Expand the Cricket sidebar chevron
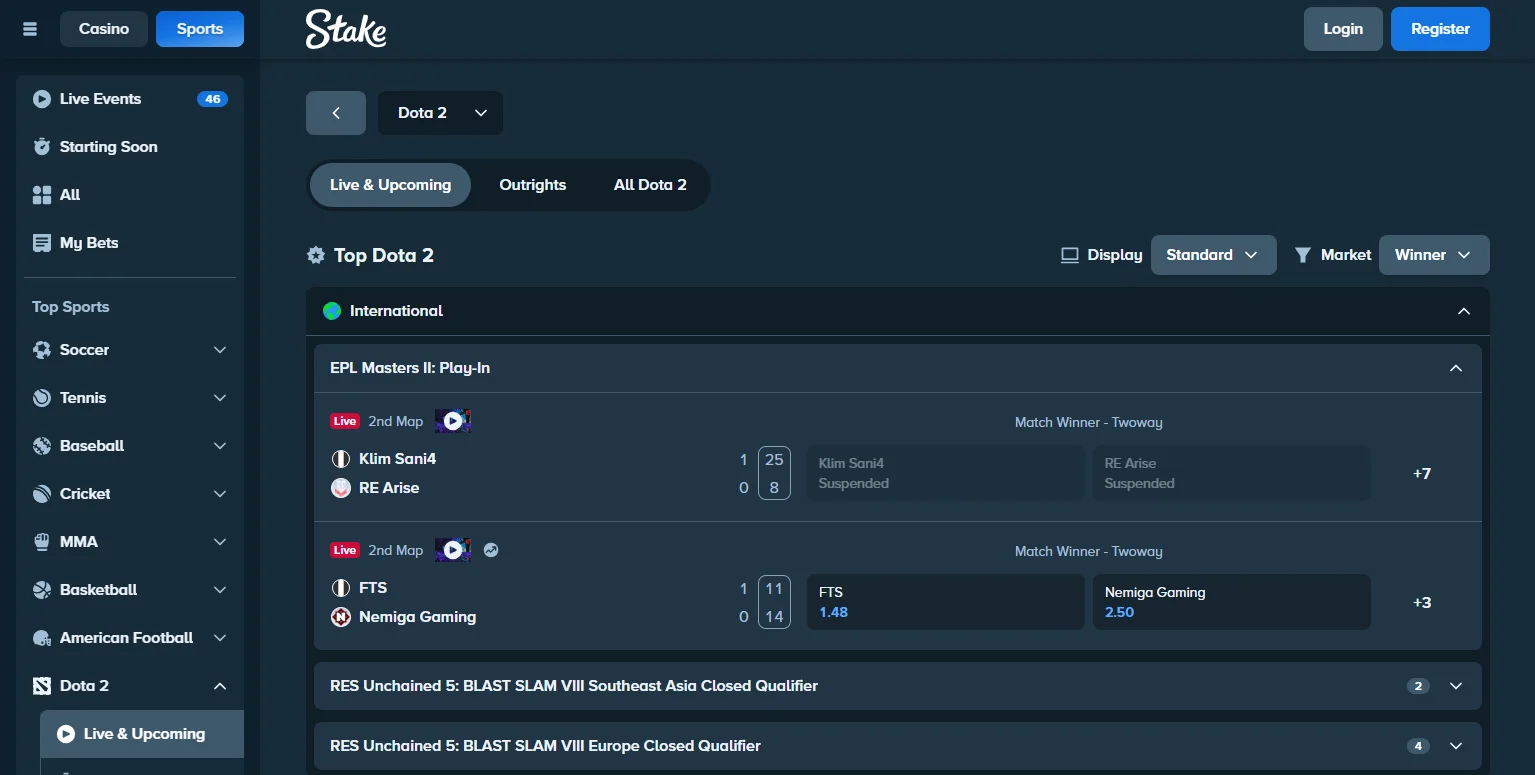The height and width of the screenshot is (775, 1535). point(220,494)
